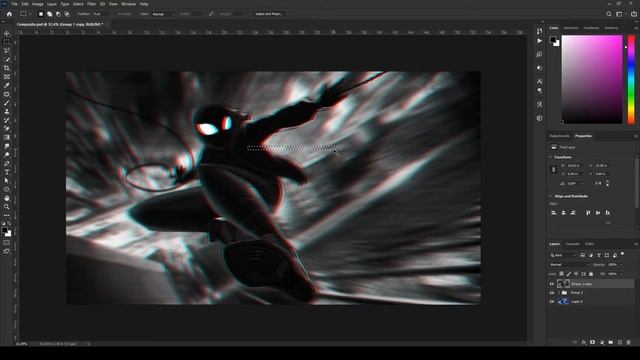The image size is (640, 360).
Task: Click Add layer style fx icon
Action: (584, 342)
